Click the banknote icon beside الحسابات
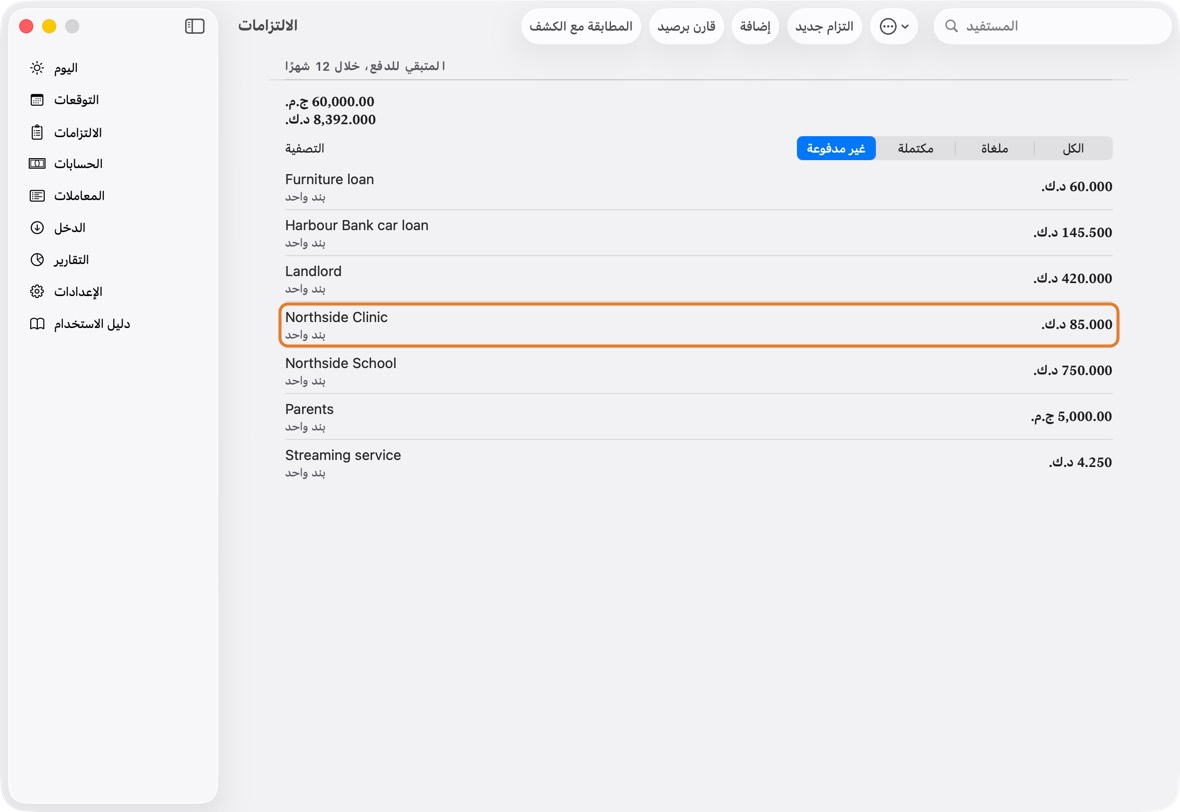 click(x=37, y=164)
